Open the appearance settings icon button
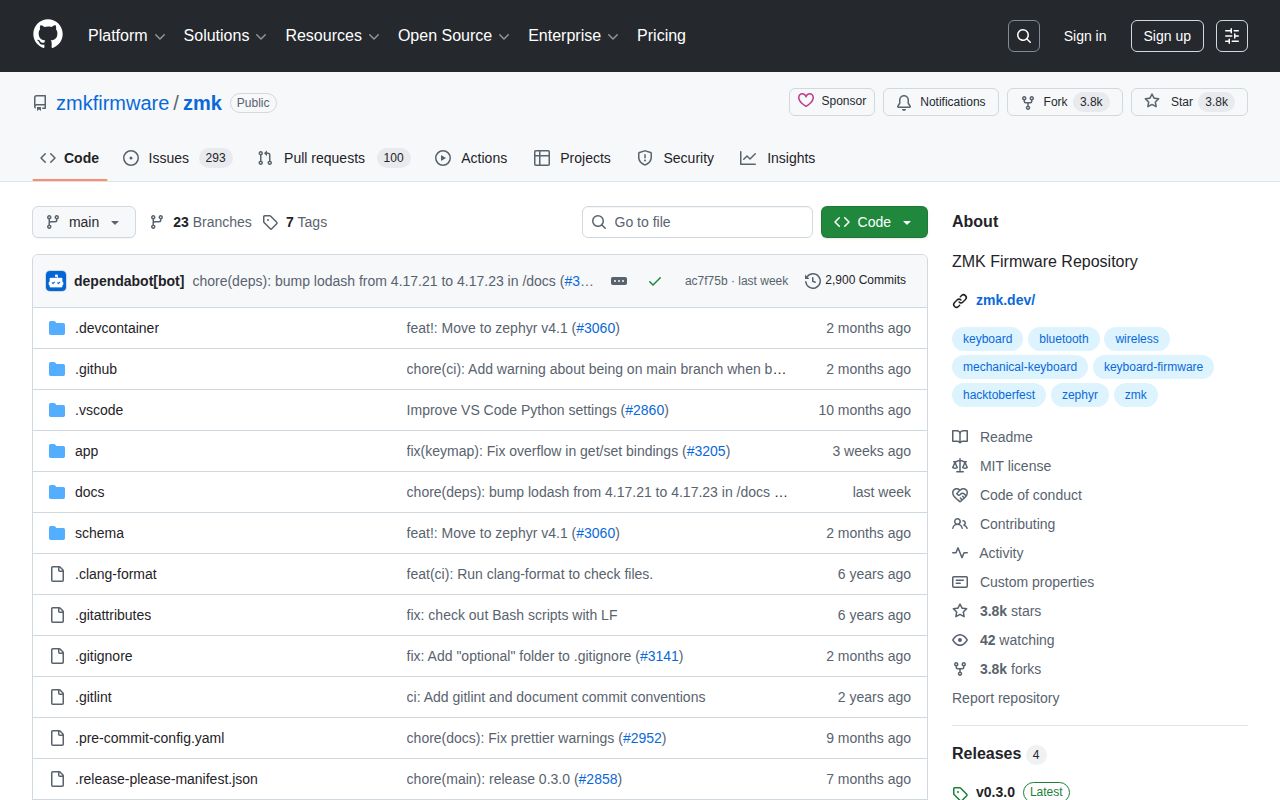 pos(1232,36)
